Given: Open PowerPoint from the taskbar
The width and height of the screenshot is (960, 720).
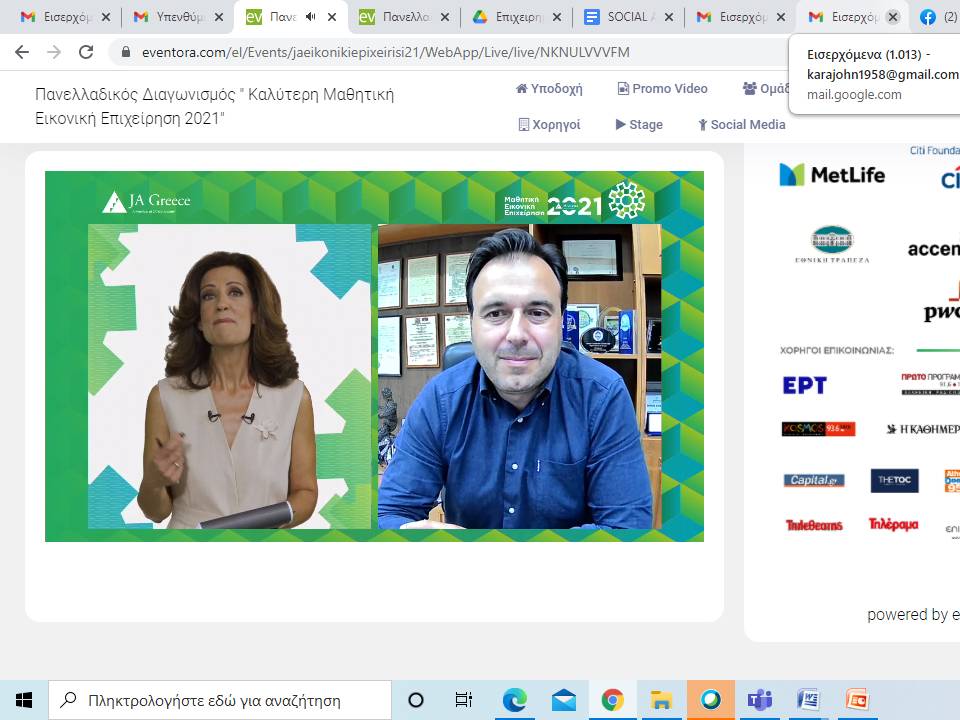Looking at the screenshot, I should point(857,700).
